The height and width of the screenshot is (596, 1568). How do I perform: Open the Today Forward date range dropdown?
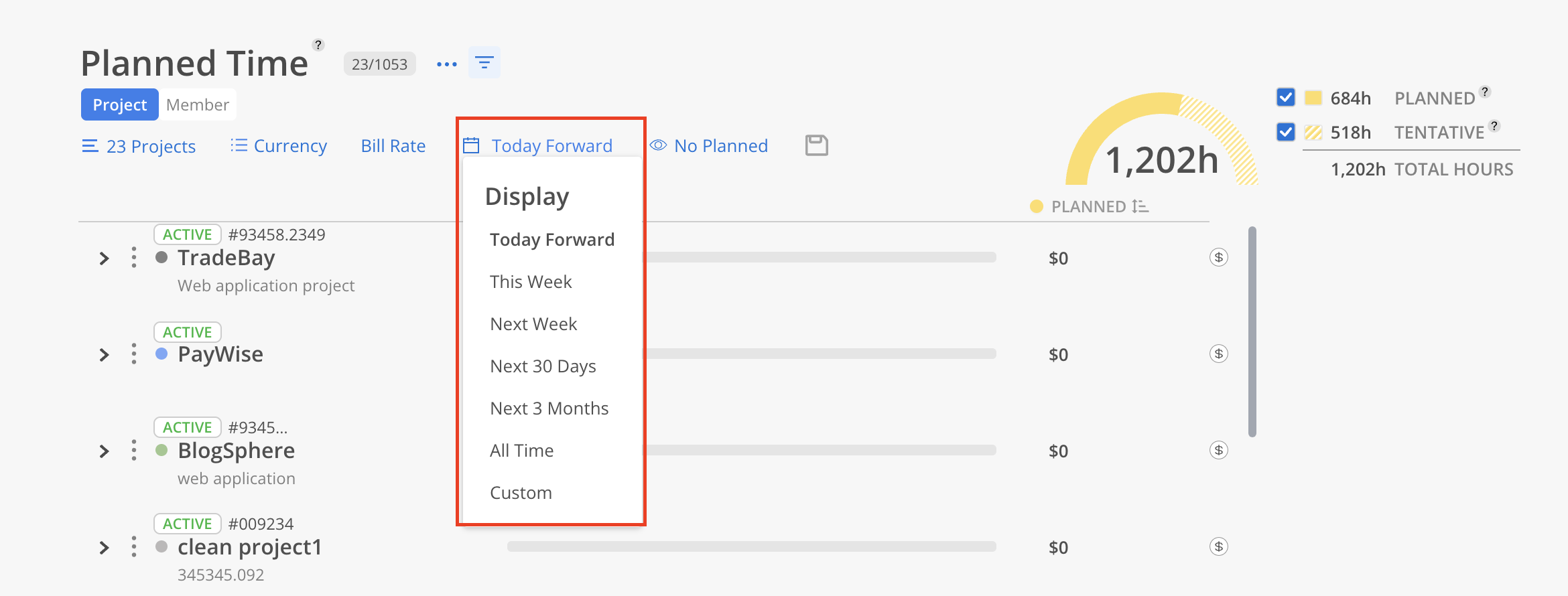pyautogui.click(x=538, y=146)
